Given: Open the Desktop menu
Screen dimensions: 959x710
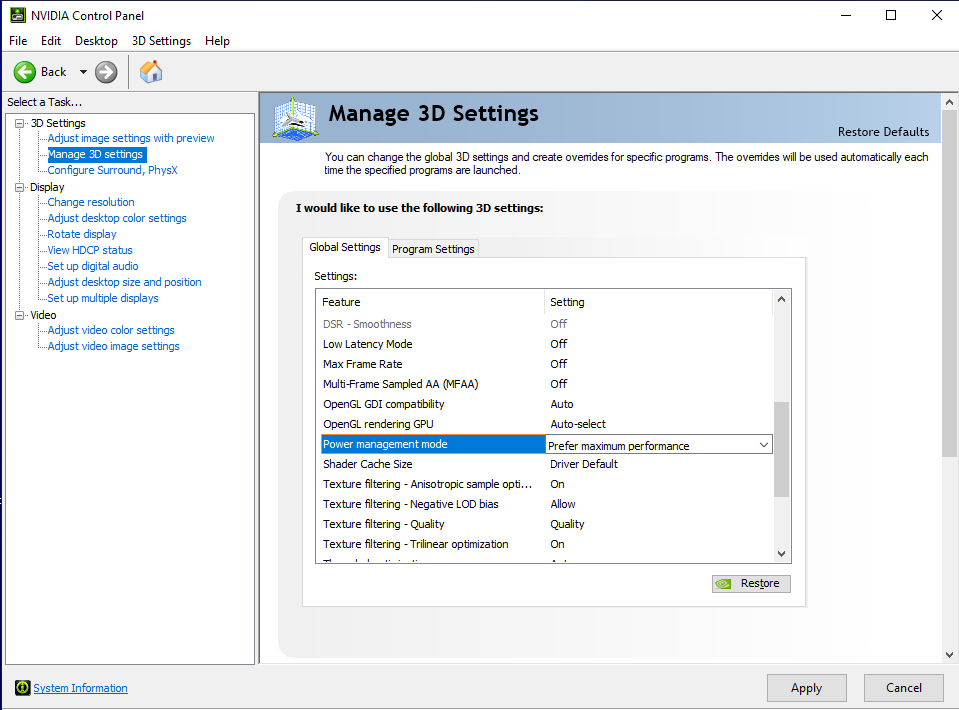Looking at the screenshot, I should coord(96,41).
